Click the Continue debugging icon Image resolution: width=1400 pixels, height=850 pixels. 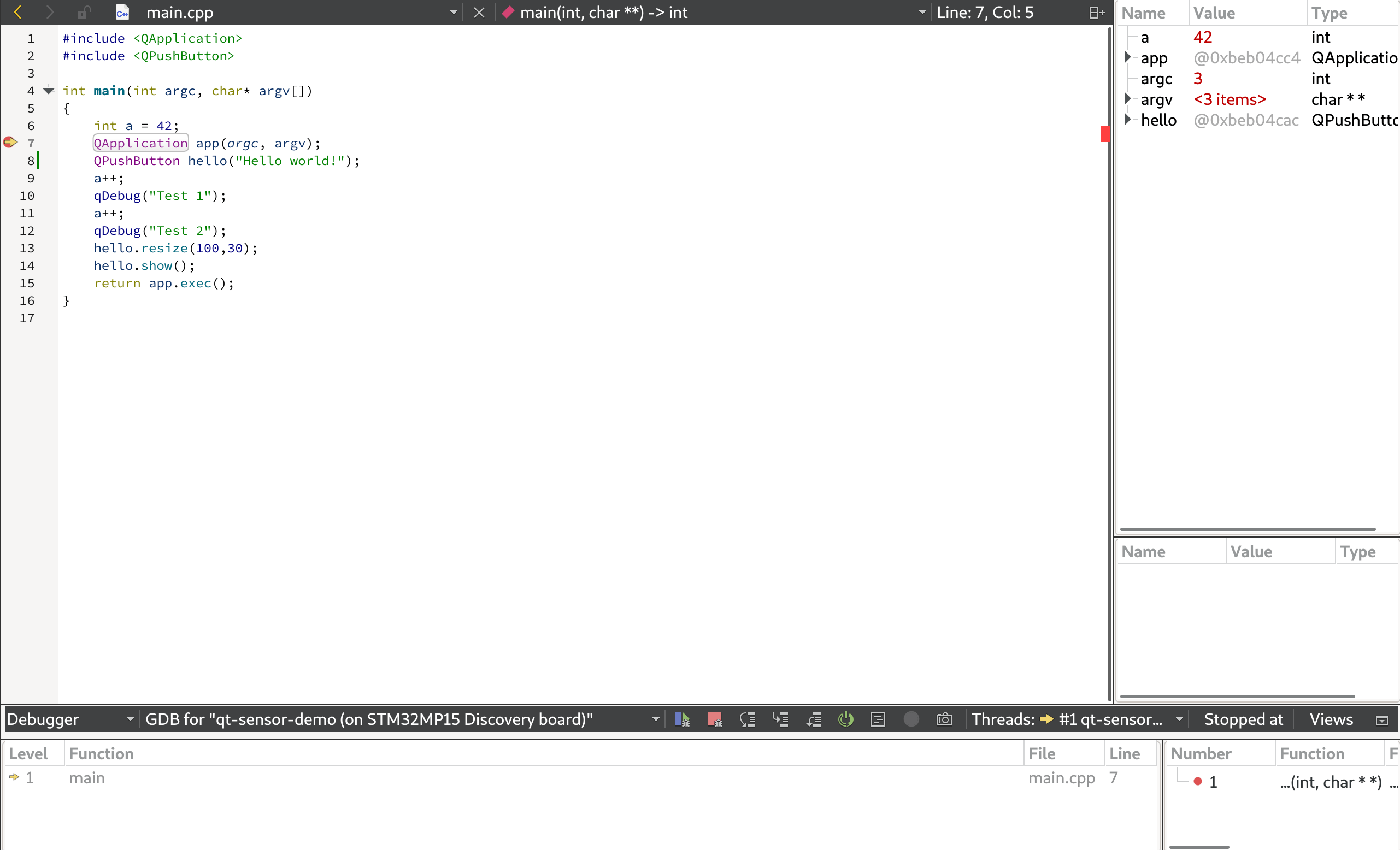click(x=683, y=719)
